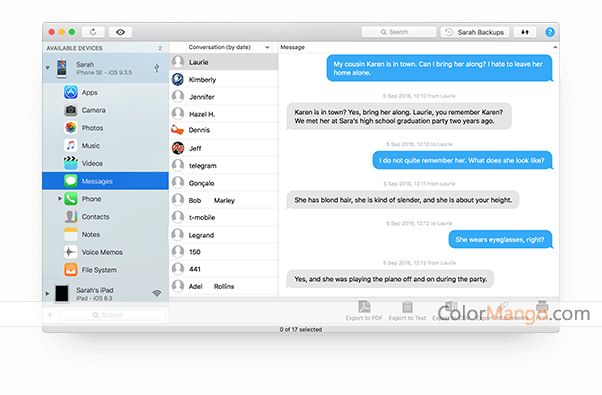Click the top toolbar Search field
602x395 pixels.
click(399, 32)
